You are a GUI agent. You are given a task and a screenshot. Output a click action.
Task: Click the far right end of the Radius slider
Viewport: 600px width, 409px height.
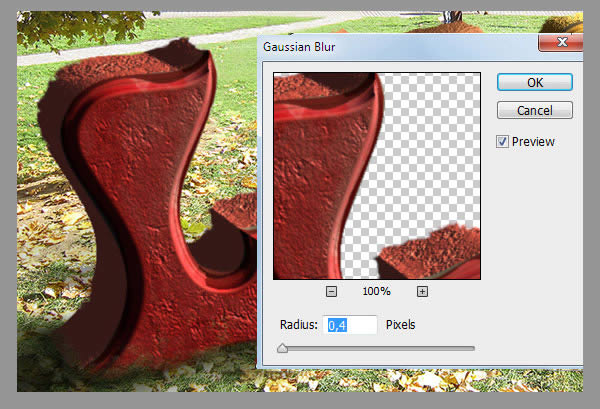pyautogui.click(x=473, y=348)
